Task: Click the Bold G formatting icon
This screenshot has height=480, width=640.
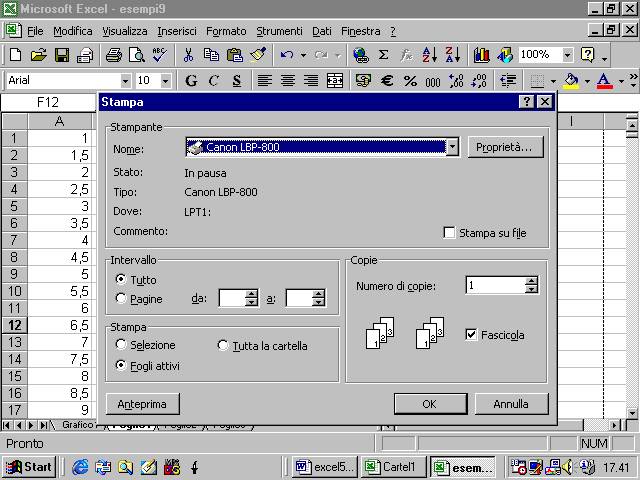Action: click(191, 81)
